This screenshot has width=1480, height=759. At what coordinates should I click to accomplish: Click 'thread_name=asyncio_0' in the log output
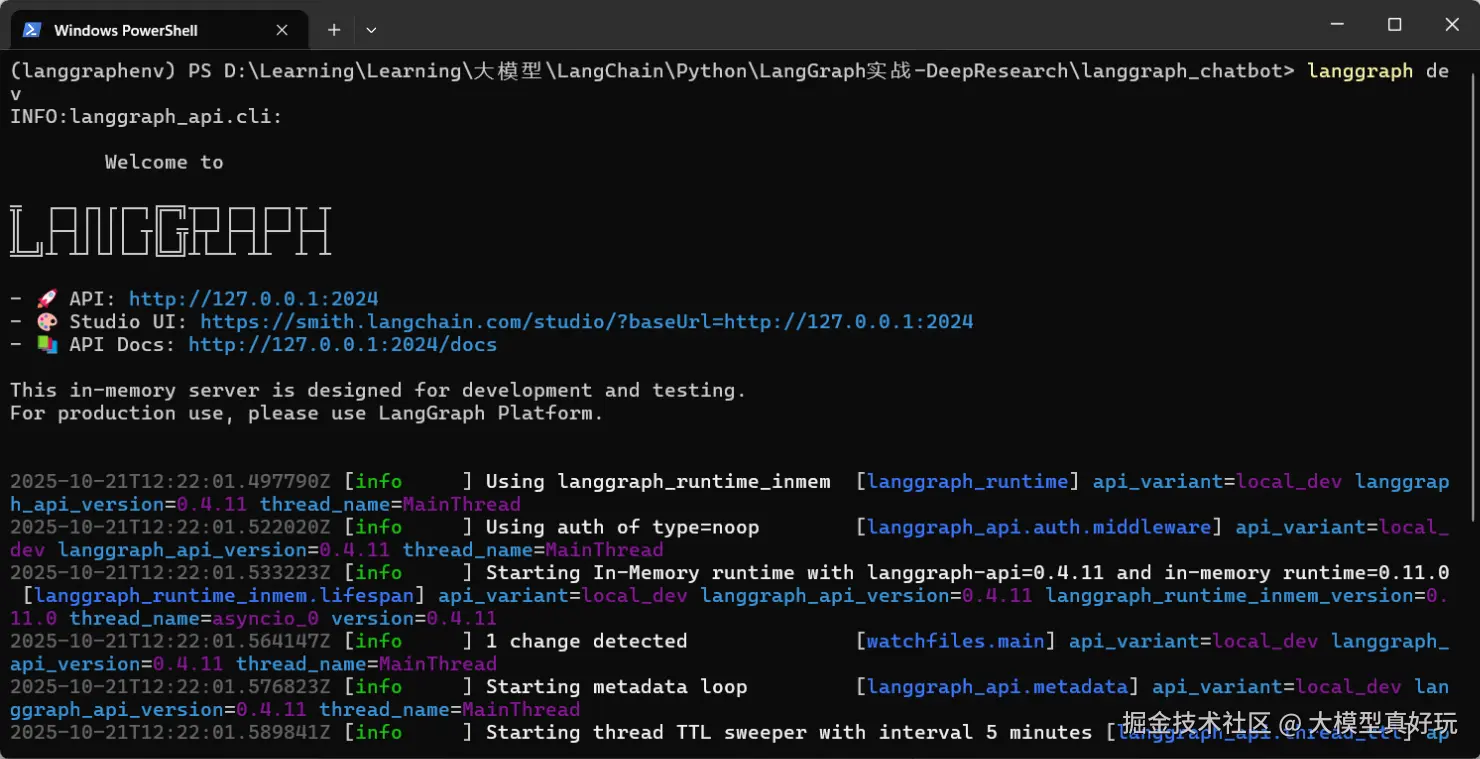(194, 619)
